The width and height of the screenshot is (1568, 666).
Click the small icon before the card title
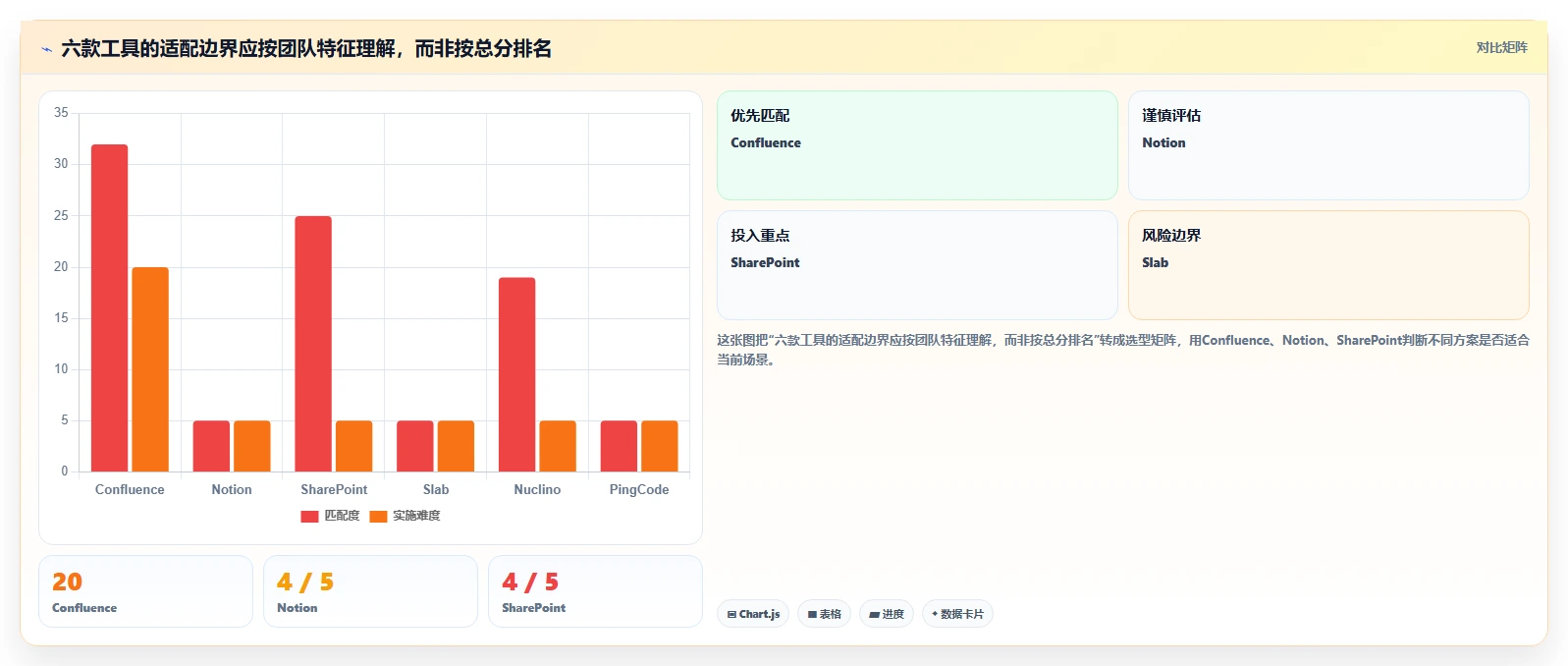click(x=46, y=49)
